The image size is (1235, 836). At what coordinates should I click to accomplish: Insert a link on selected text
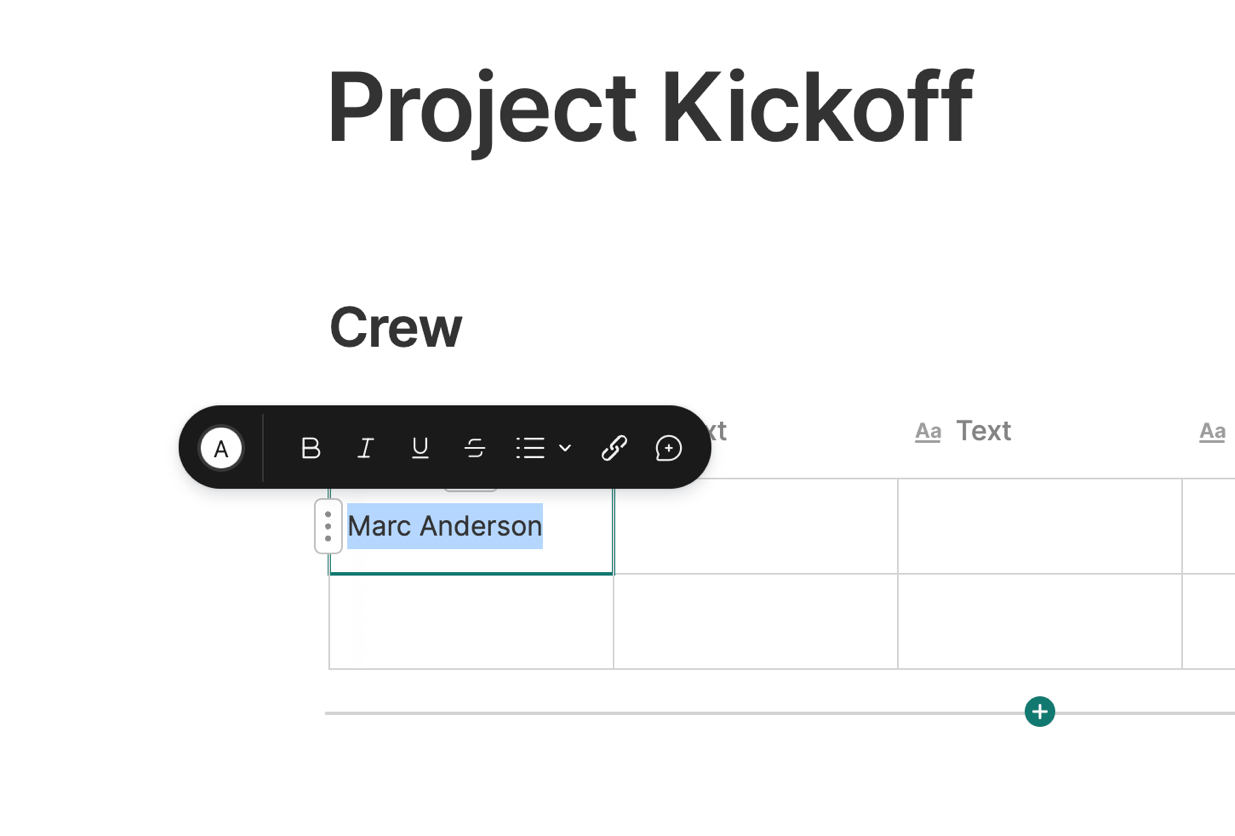(614, 448)
